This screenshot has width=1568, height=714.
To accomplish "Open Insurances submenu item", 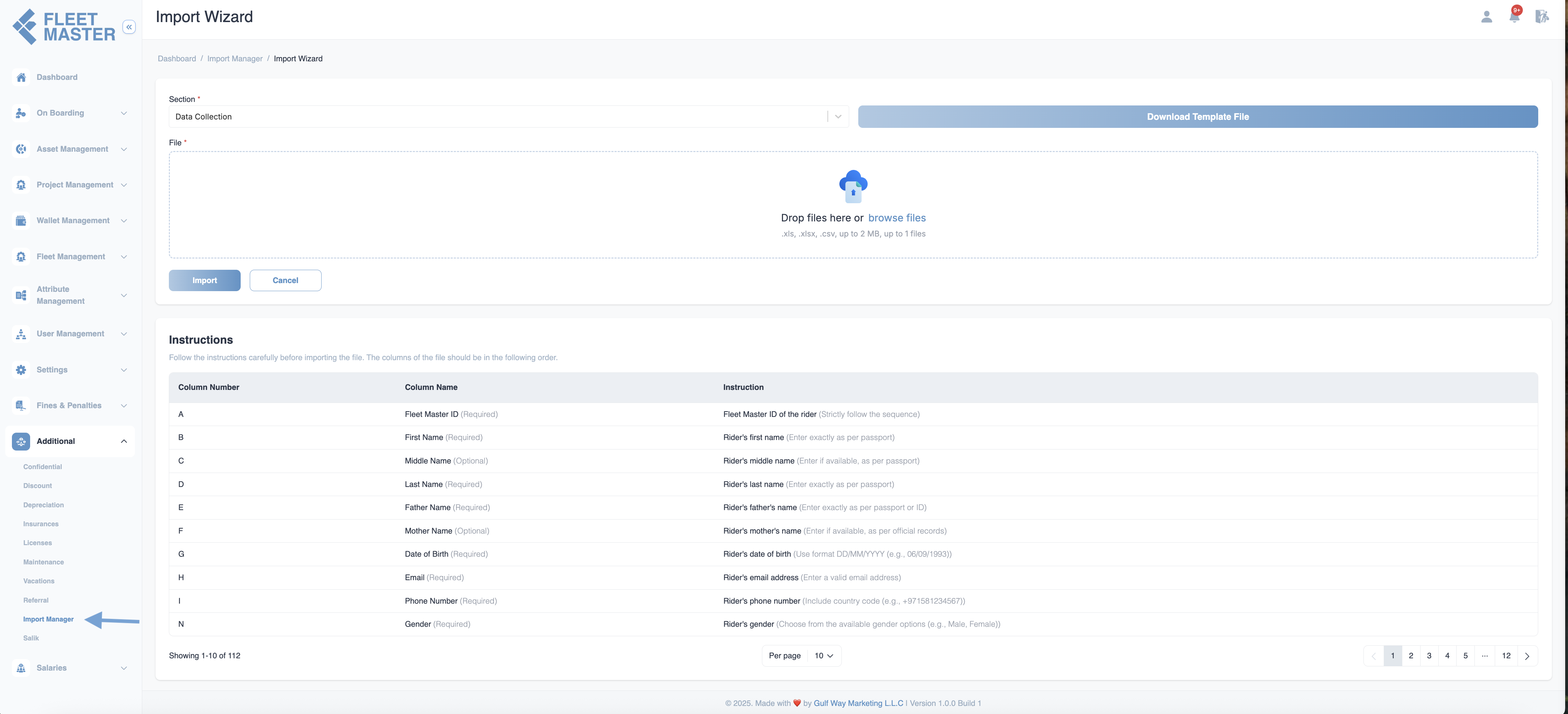I will (41, 524).
